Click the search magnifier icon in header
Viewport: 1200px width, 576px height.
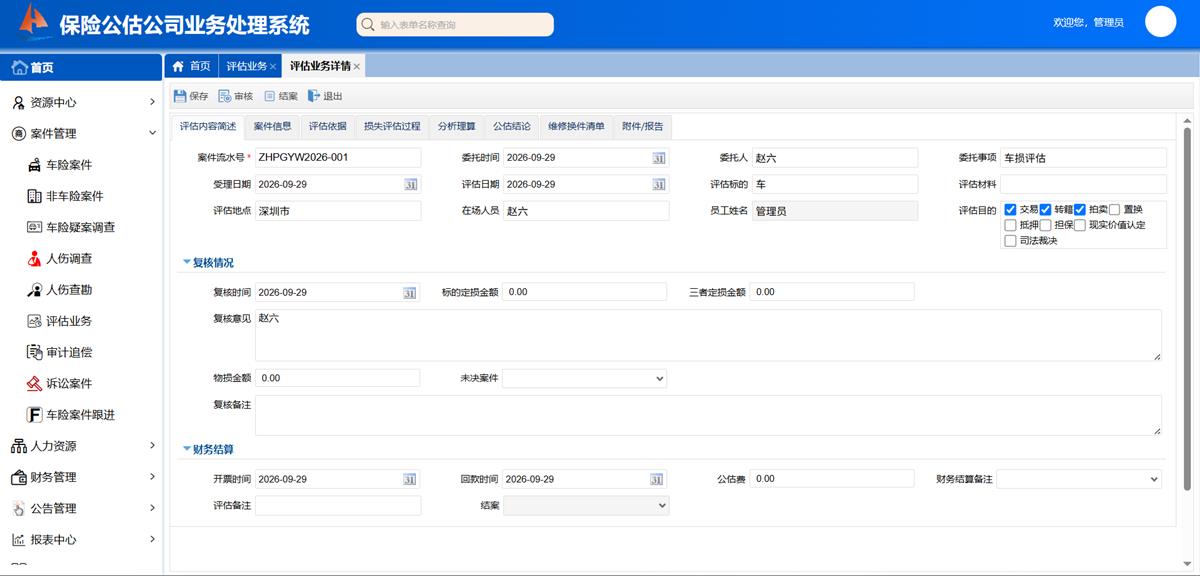369,25
